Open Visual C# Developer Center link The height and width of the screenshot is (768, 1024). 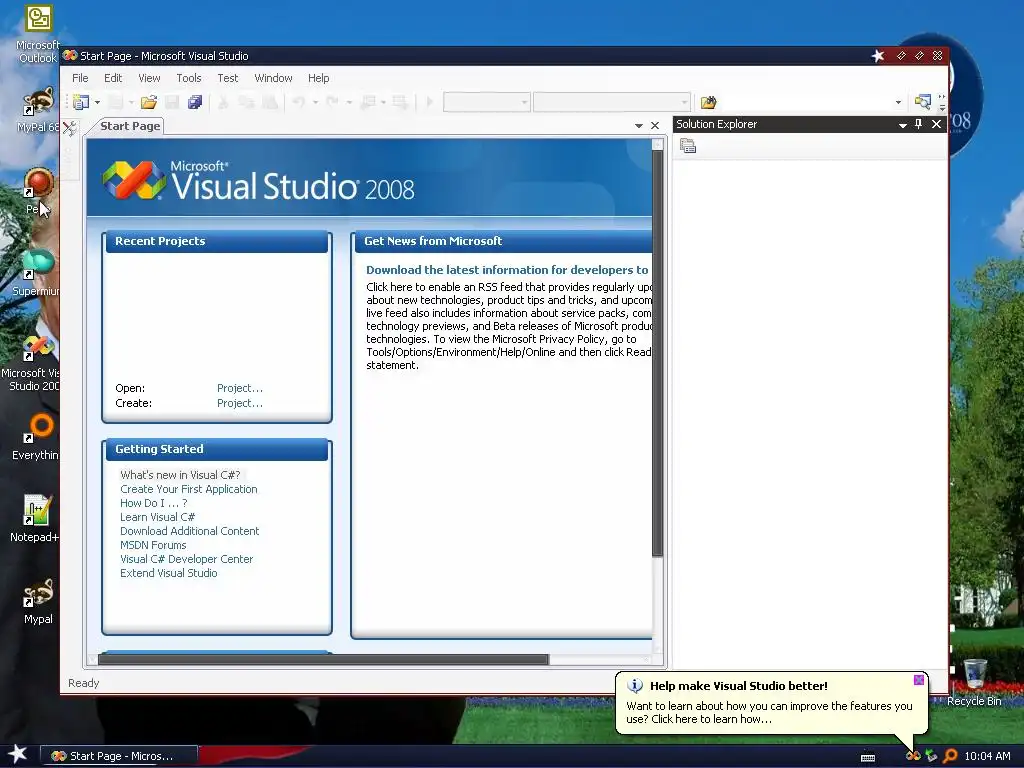coord(186,559)
